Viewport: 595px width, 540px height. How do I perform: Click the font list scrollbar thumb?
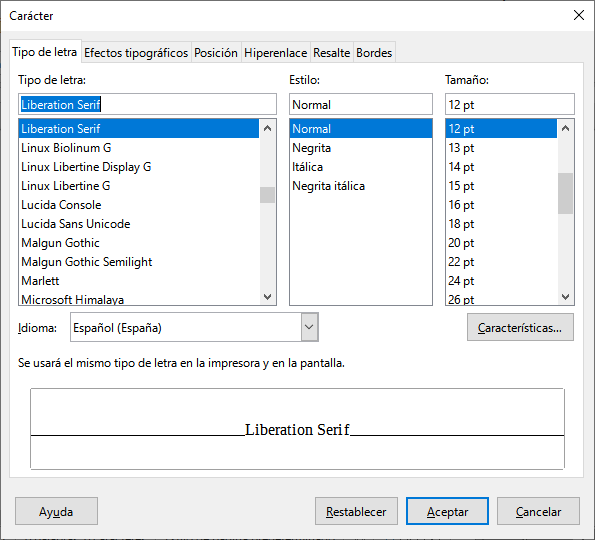(268, 195)
